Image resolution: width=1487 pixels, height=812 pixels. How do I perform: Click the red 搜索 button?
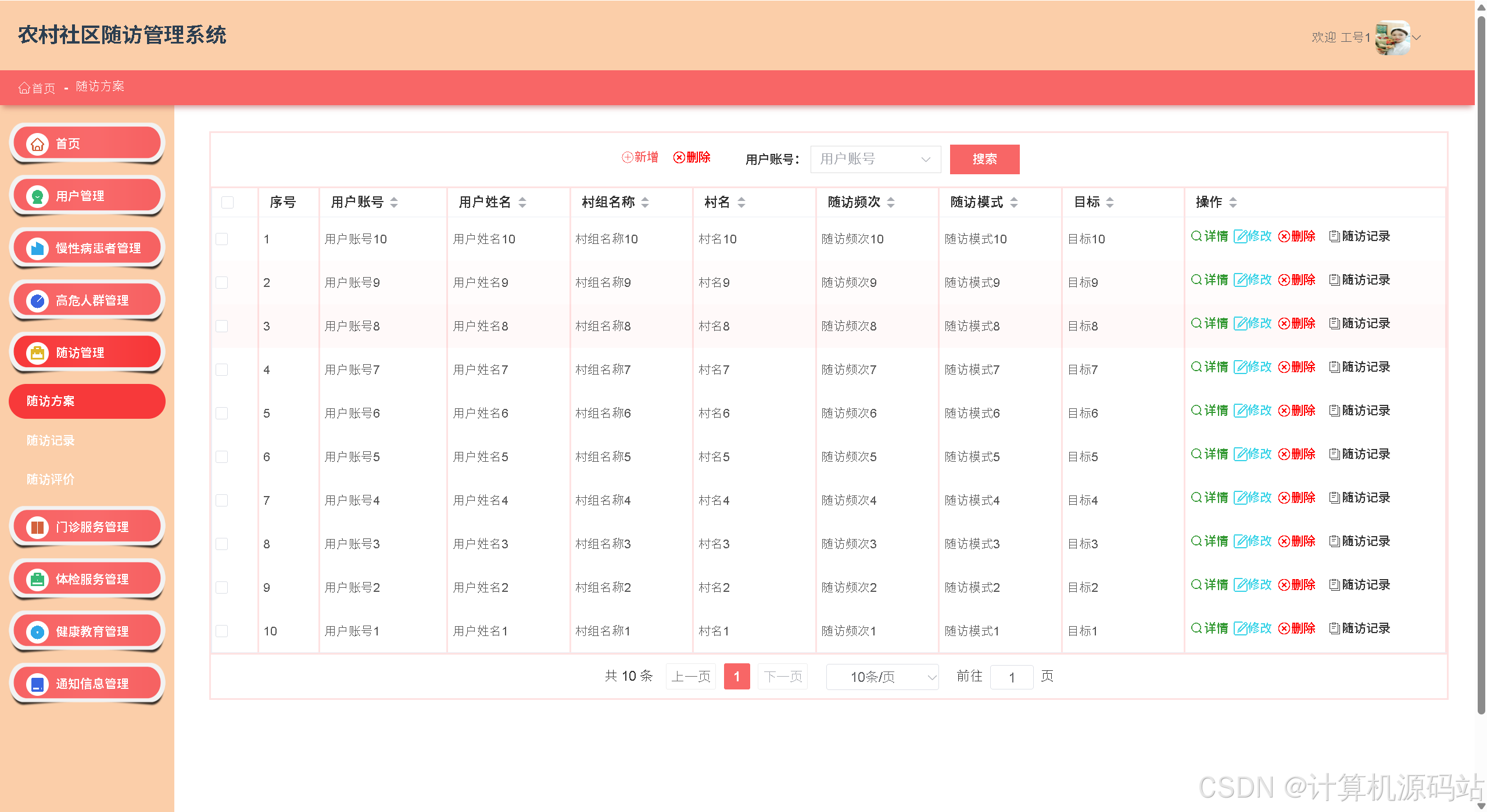pyautogui.click(x=984, y=159)
